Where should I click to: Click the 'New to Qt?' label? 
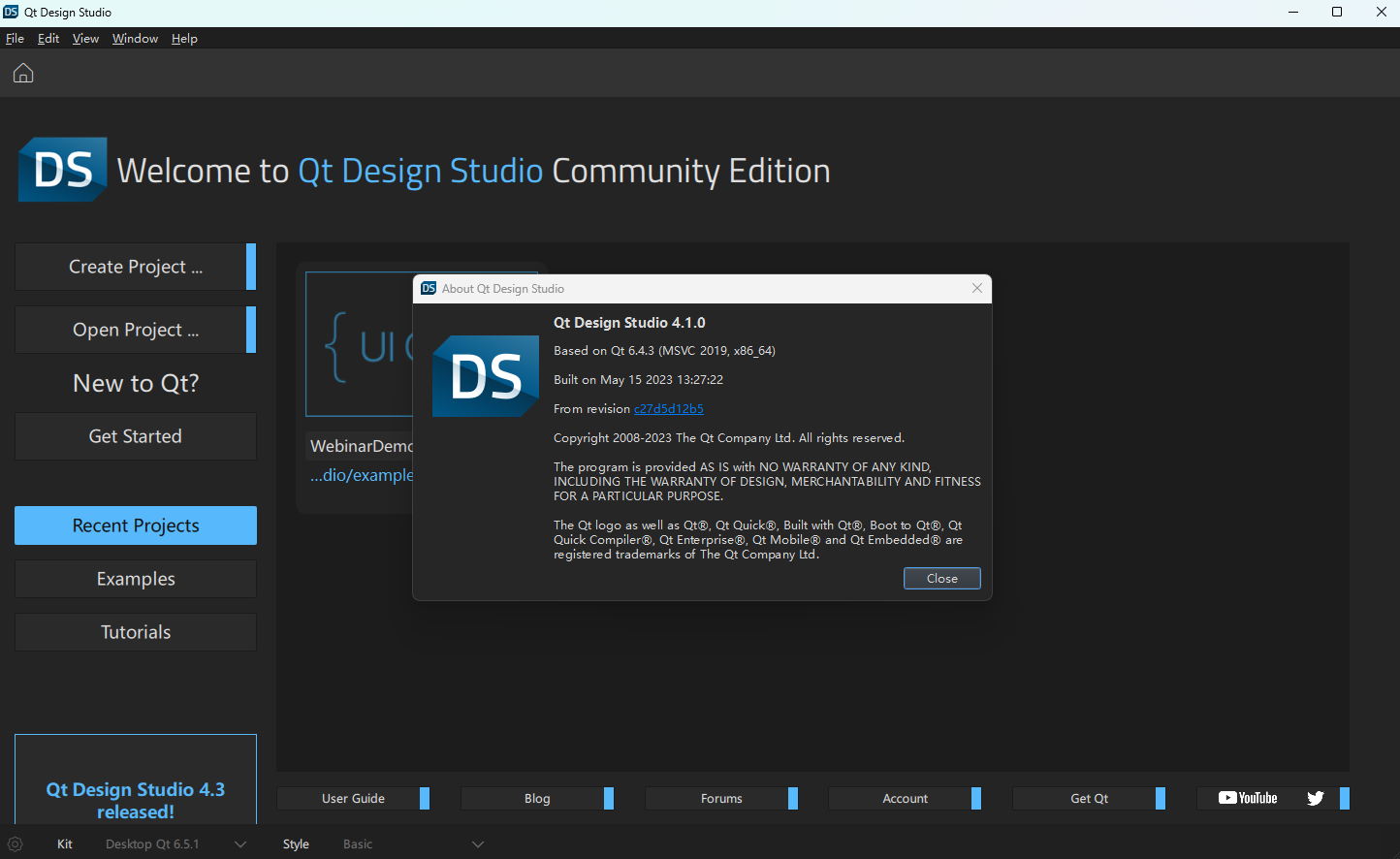[136, 383]
